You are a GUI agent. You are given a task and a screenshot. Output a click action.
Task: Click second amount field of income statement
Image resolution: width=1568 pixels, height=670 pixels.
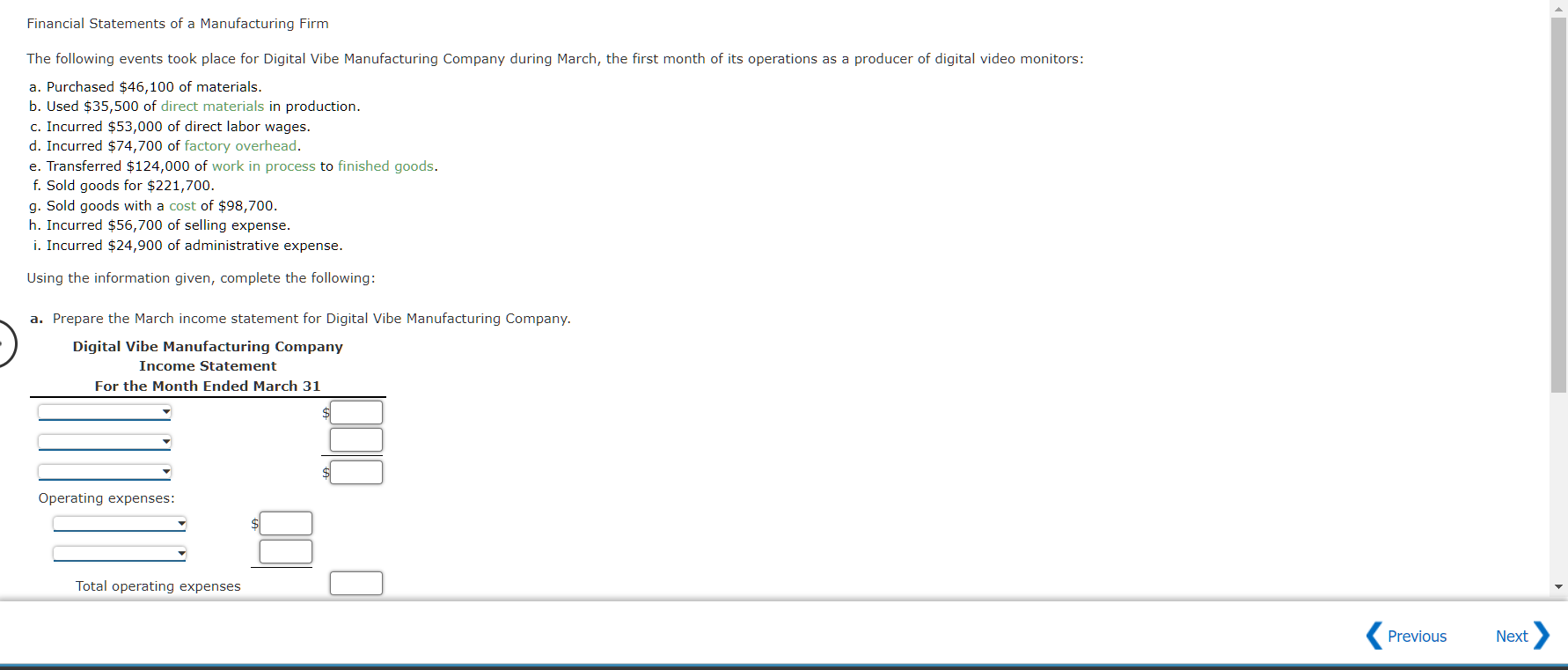(x=356, y=439)
